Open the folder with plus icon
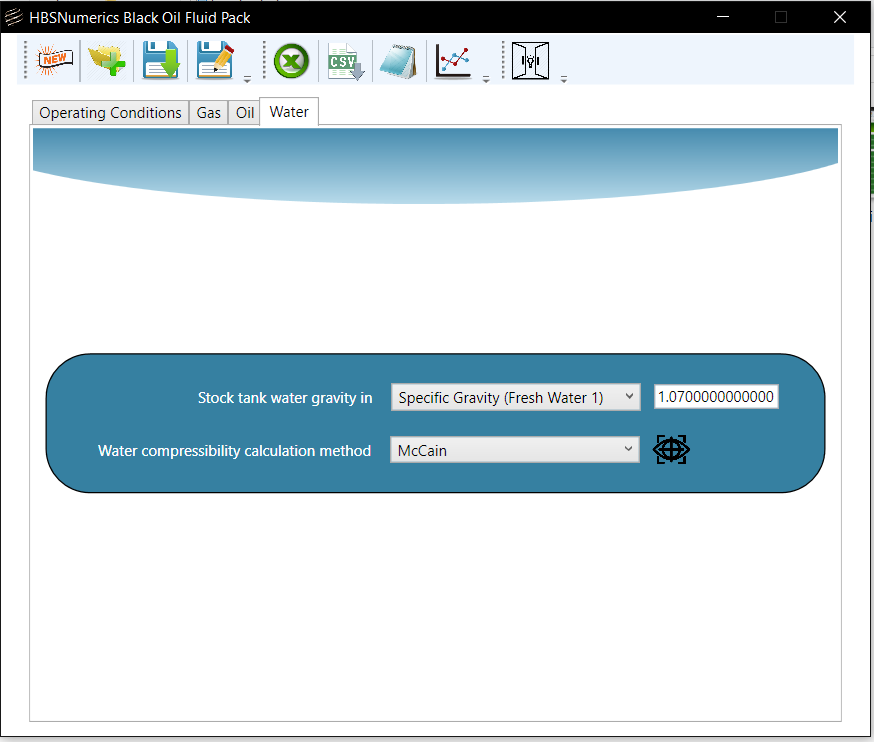Image resolution: width=874 pixels, height=742 pixels. coord(106,61)
